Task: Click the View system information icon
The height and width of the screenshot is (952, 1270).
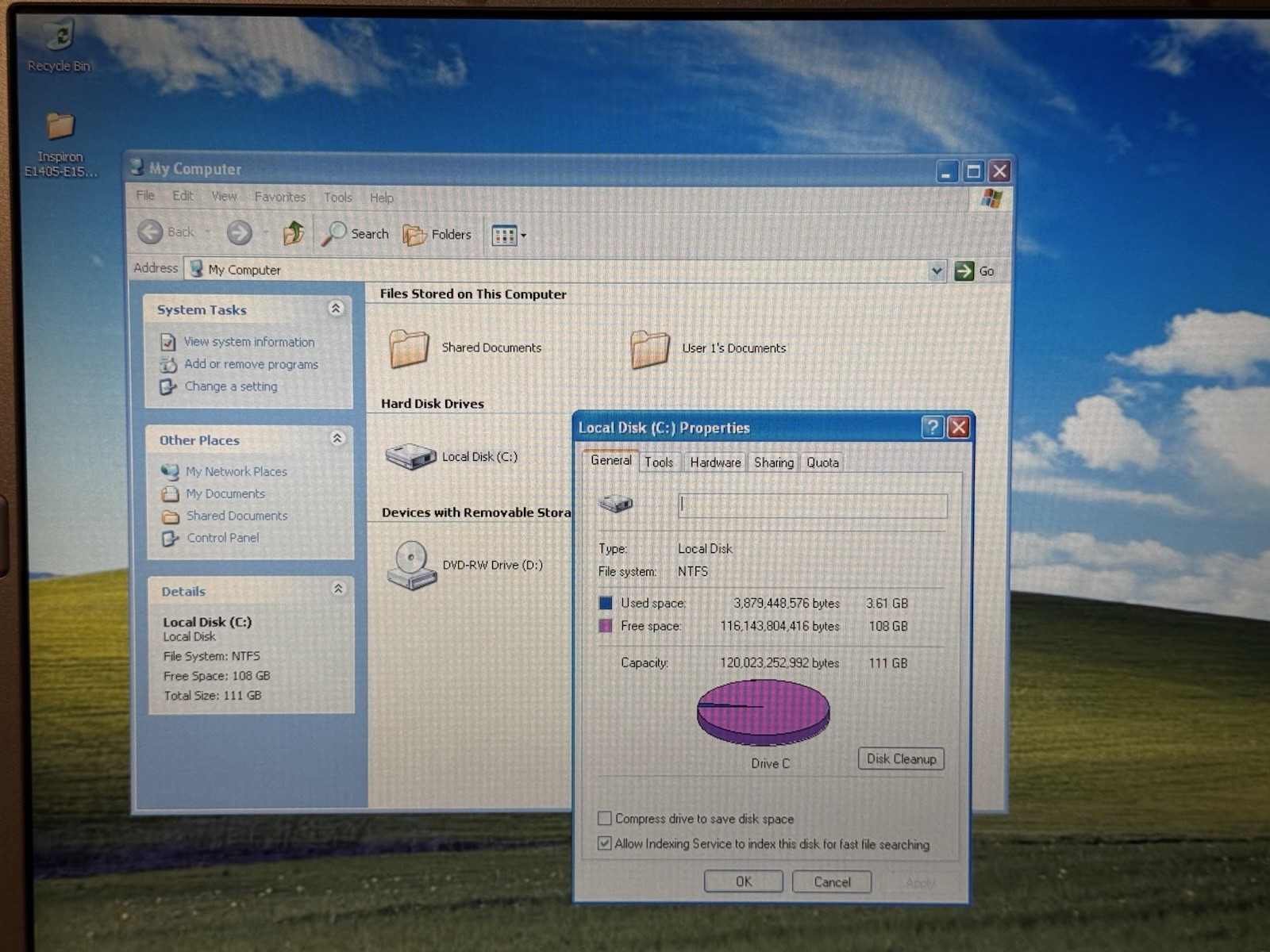Action: click(x=167, y=342)
